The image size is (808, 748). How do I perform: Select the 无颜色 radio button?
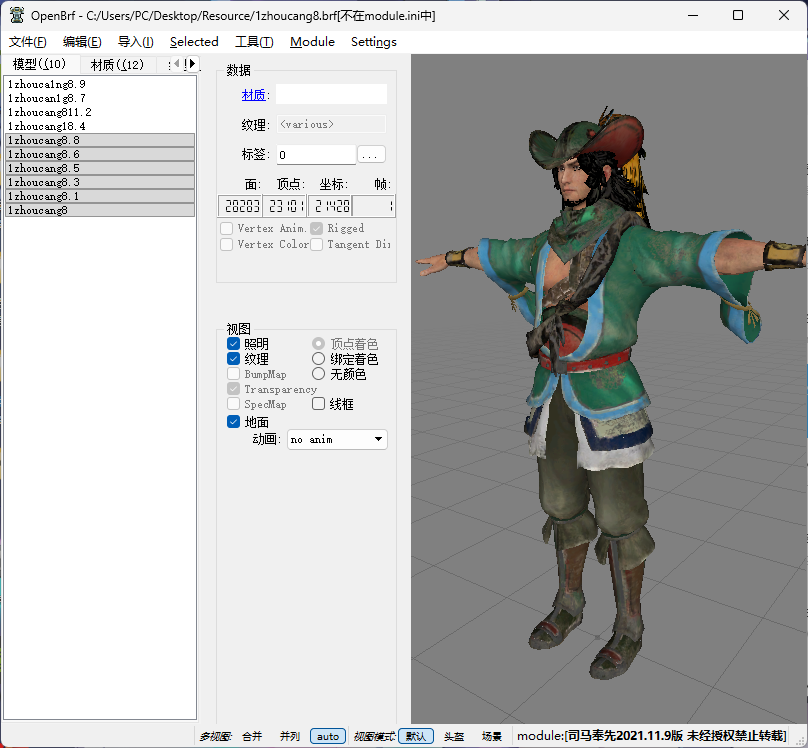coord(318,373)
